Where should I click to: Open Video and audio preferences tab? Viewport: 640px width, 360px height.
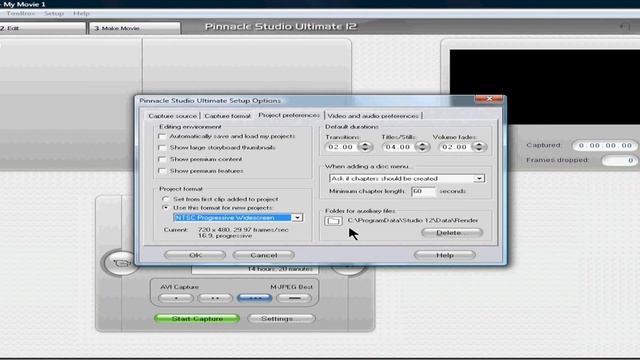pos(373,116)
